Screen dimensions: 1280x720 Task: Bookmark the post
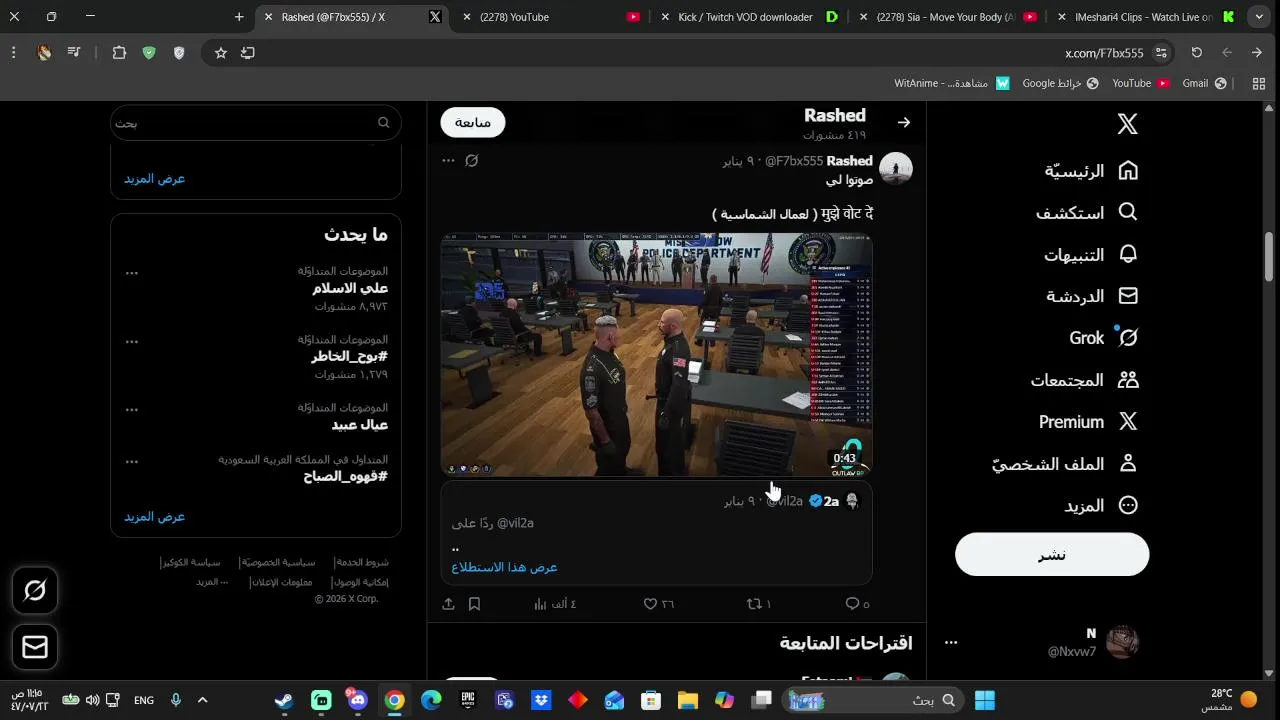(475, 604)
